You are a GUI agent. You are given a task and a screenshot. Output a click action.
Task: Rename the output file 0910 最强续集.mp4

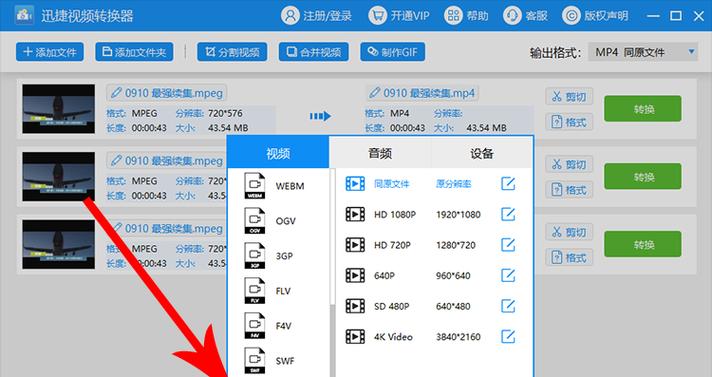[422, 93]
